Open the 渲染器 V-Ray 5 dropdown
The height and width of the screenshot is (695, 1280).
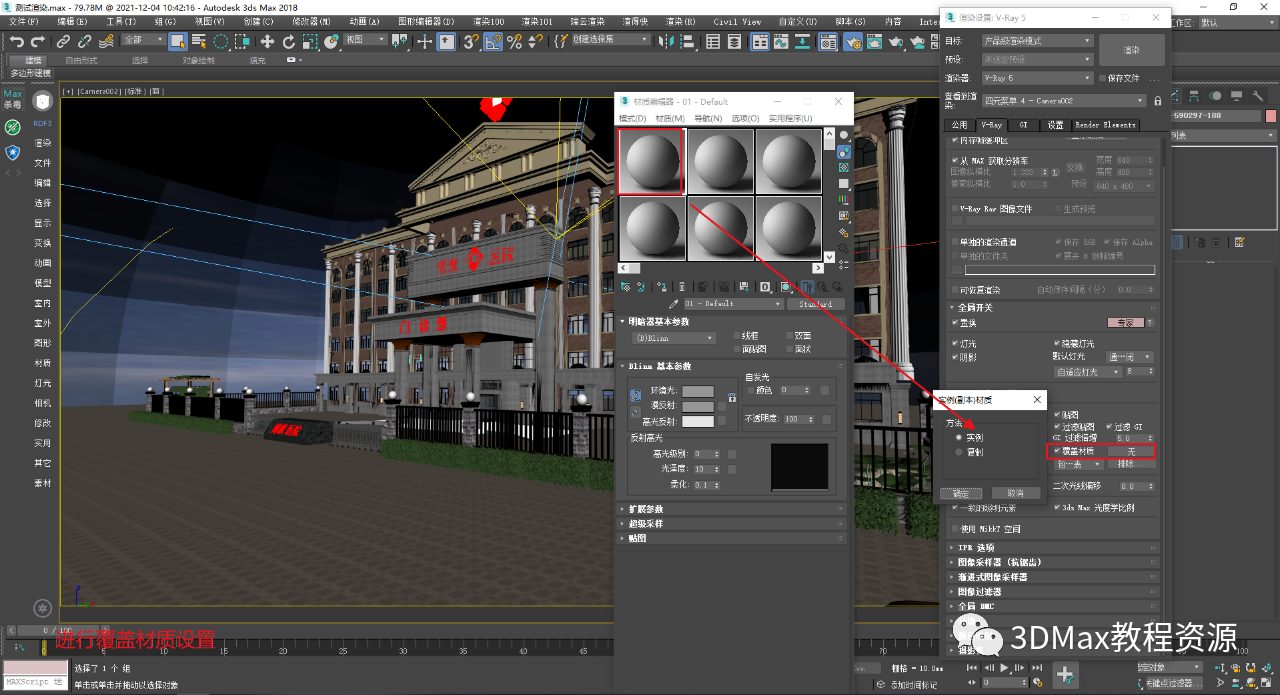[x=1037, y=78]
